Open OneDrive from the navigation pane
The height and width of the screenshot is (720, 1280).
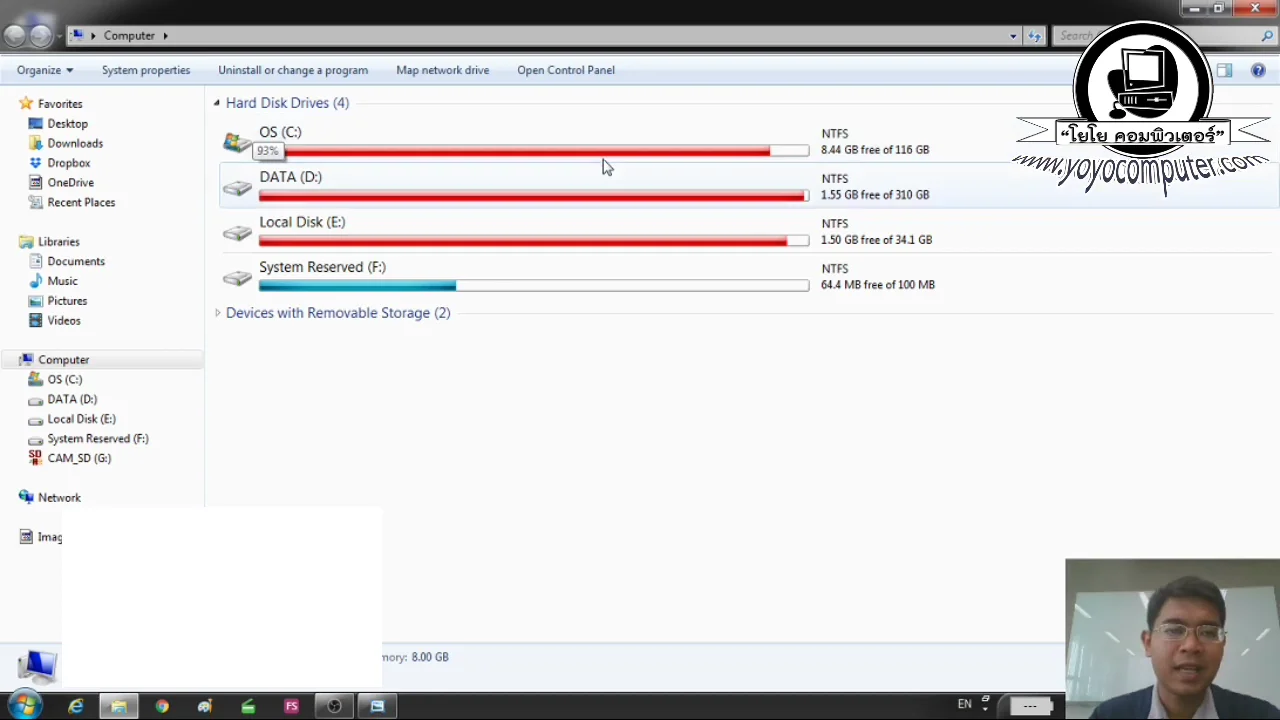click(70, 182)
